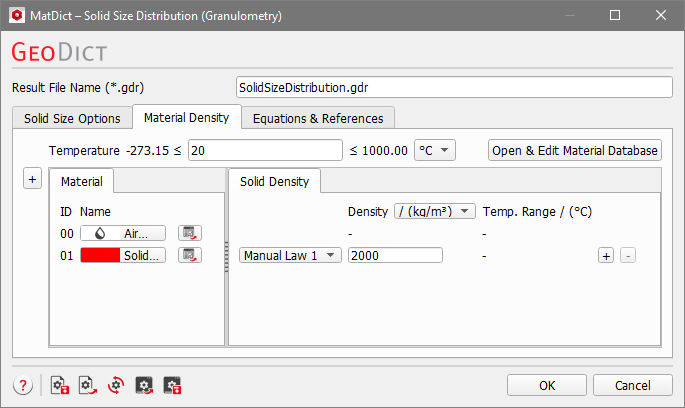685x408 pixels.
Task: Click the Air... material button
Action: pyautogui.click(x=123, y=233)
